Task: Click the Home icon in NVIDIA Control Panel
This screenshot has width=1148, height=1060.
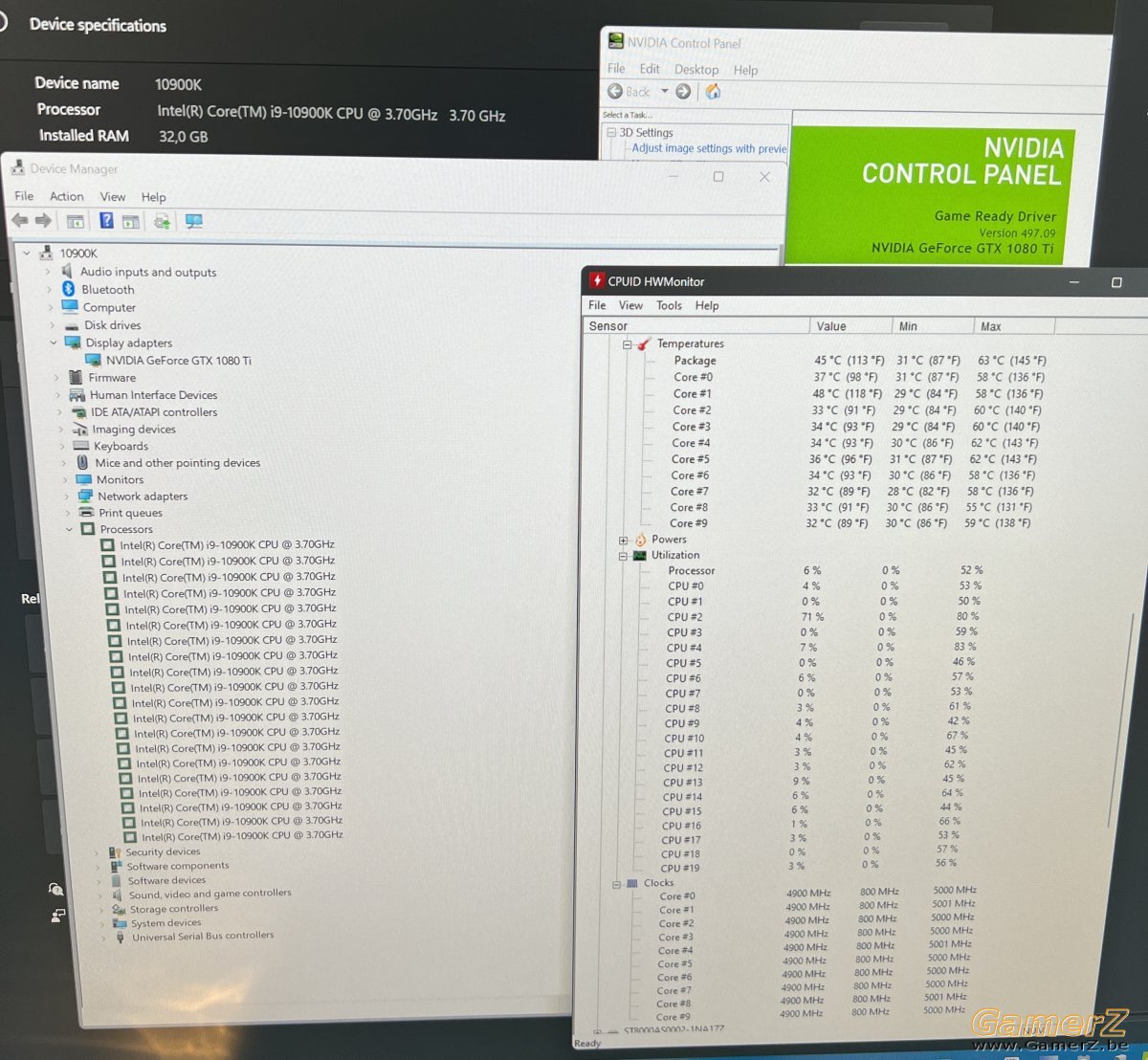Action: (713, 92)
